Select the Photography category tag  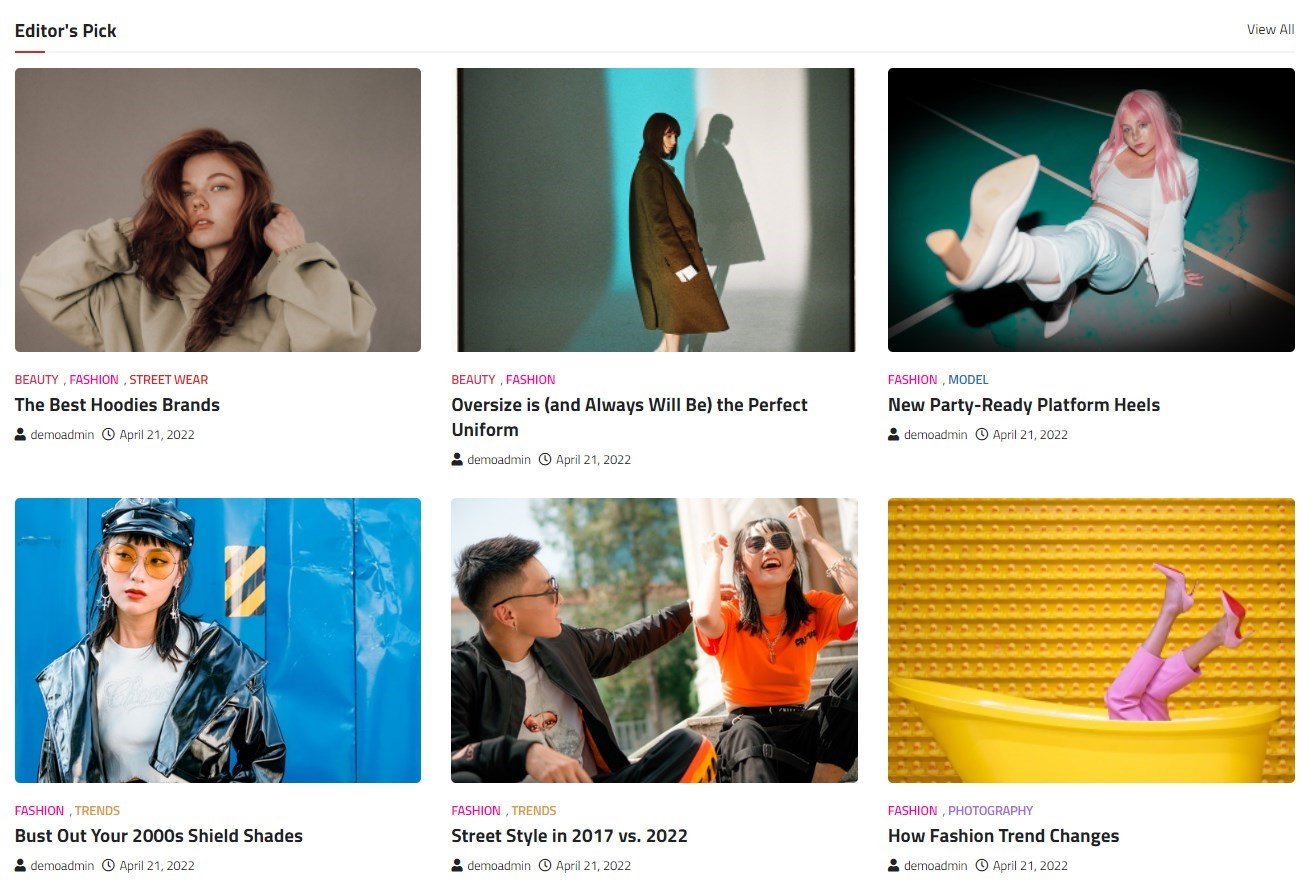[990, 811]
